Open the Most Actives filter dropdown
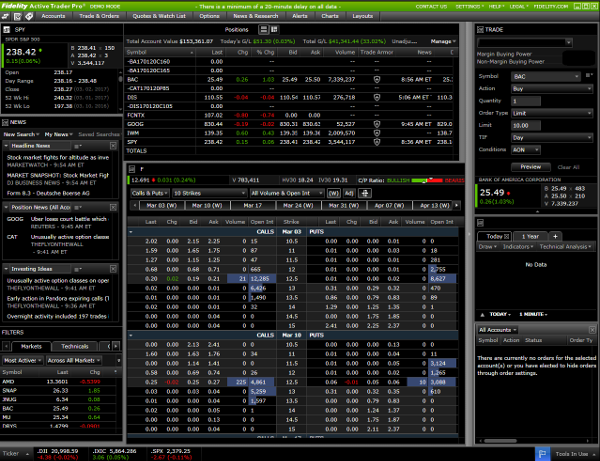Screen dimensions: 600x461 click(x=23, y=360)
